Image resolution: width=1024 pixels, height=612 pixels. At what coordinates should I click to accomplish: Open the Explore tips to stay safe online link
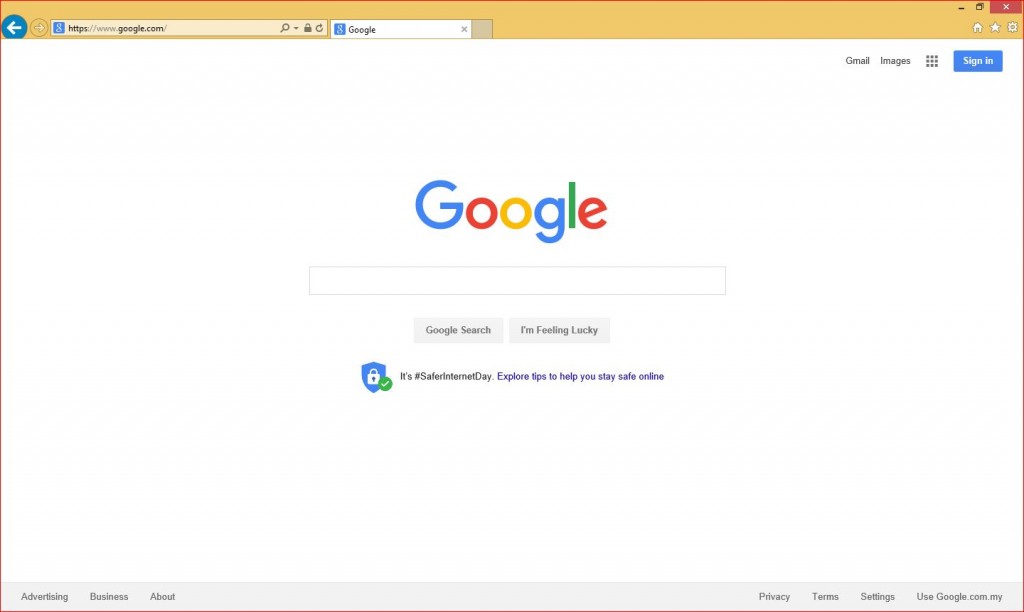(x=581, y=376)
